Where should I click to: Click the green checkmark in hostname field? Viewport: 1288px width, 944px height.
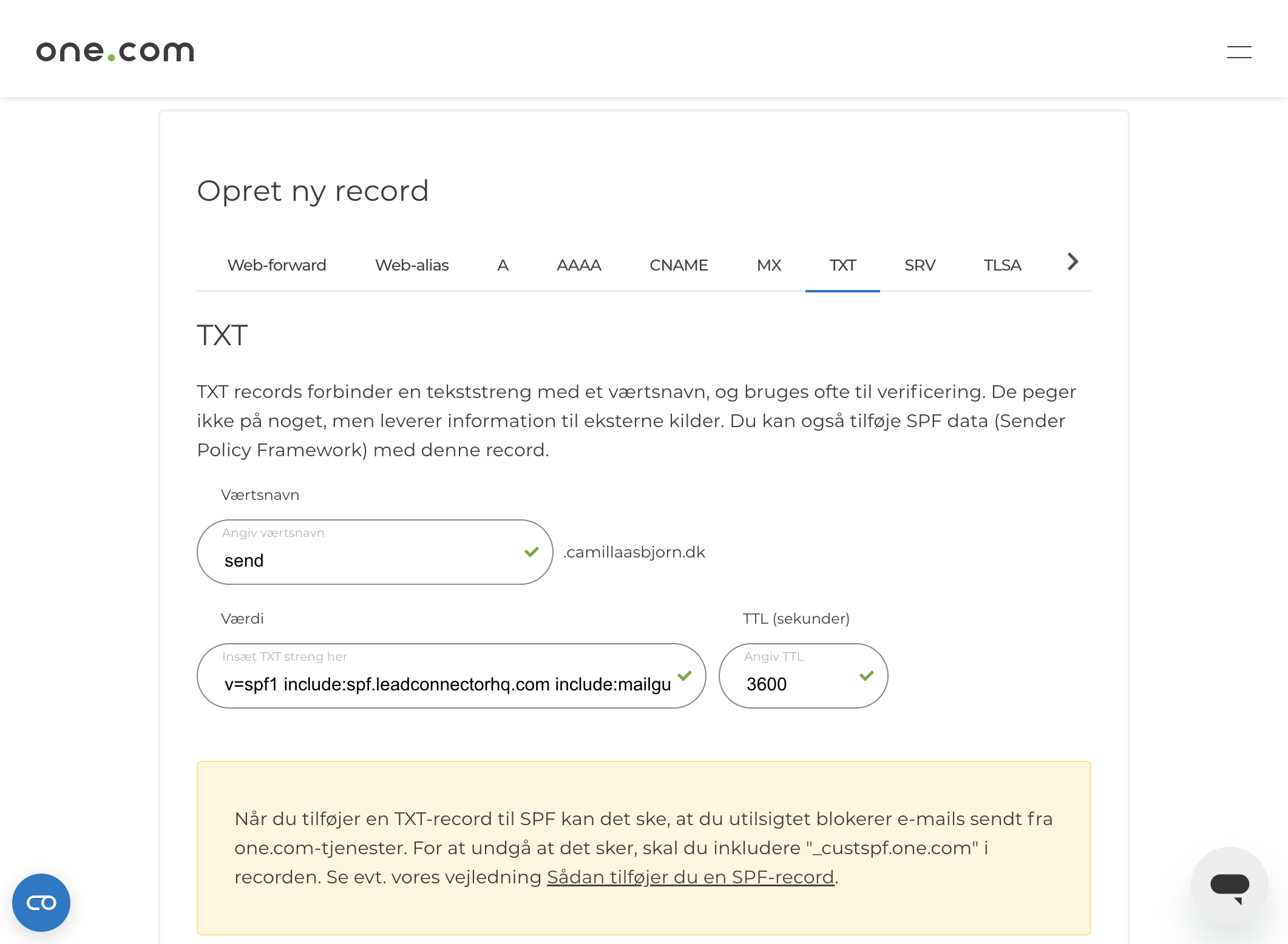(x=532, y=552)
